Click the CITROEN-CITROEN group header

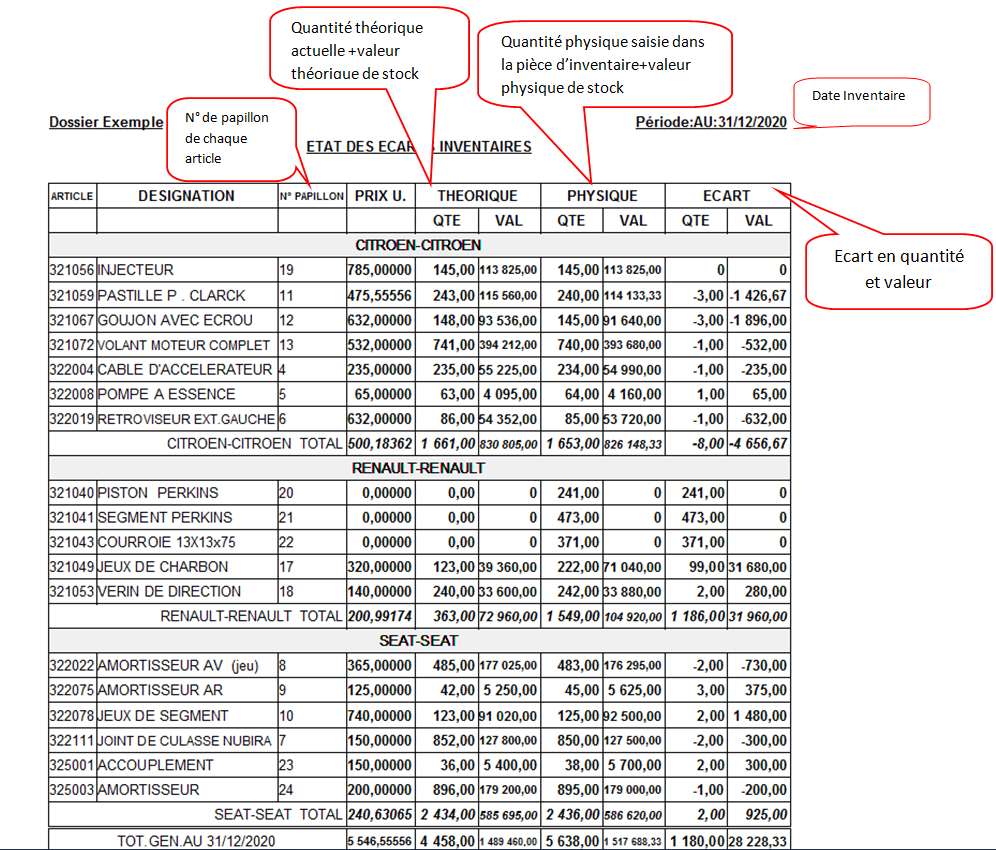pos(419,245)
